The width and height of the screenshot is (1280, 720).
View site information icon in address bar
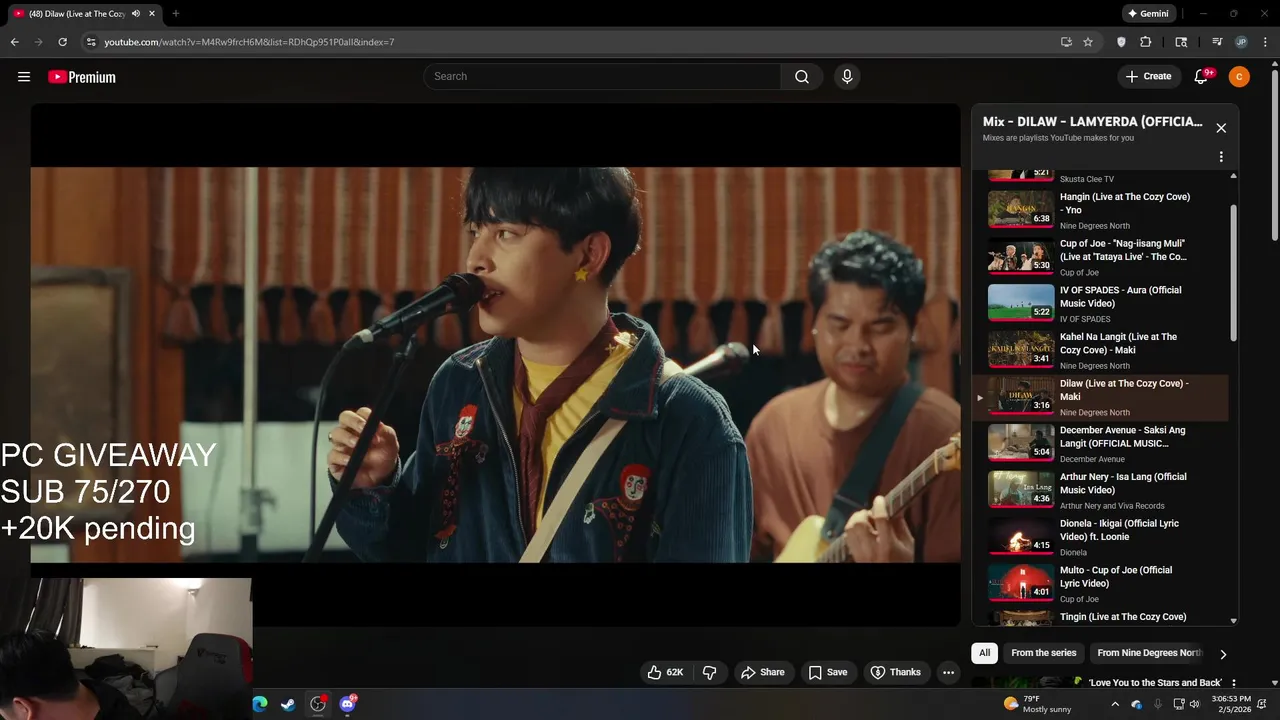[91, 42]
